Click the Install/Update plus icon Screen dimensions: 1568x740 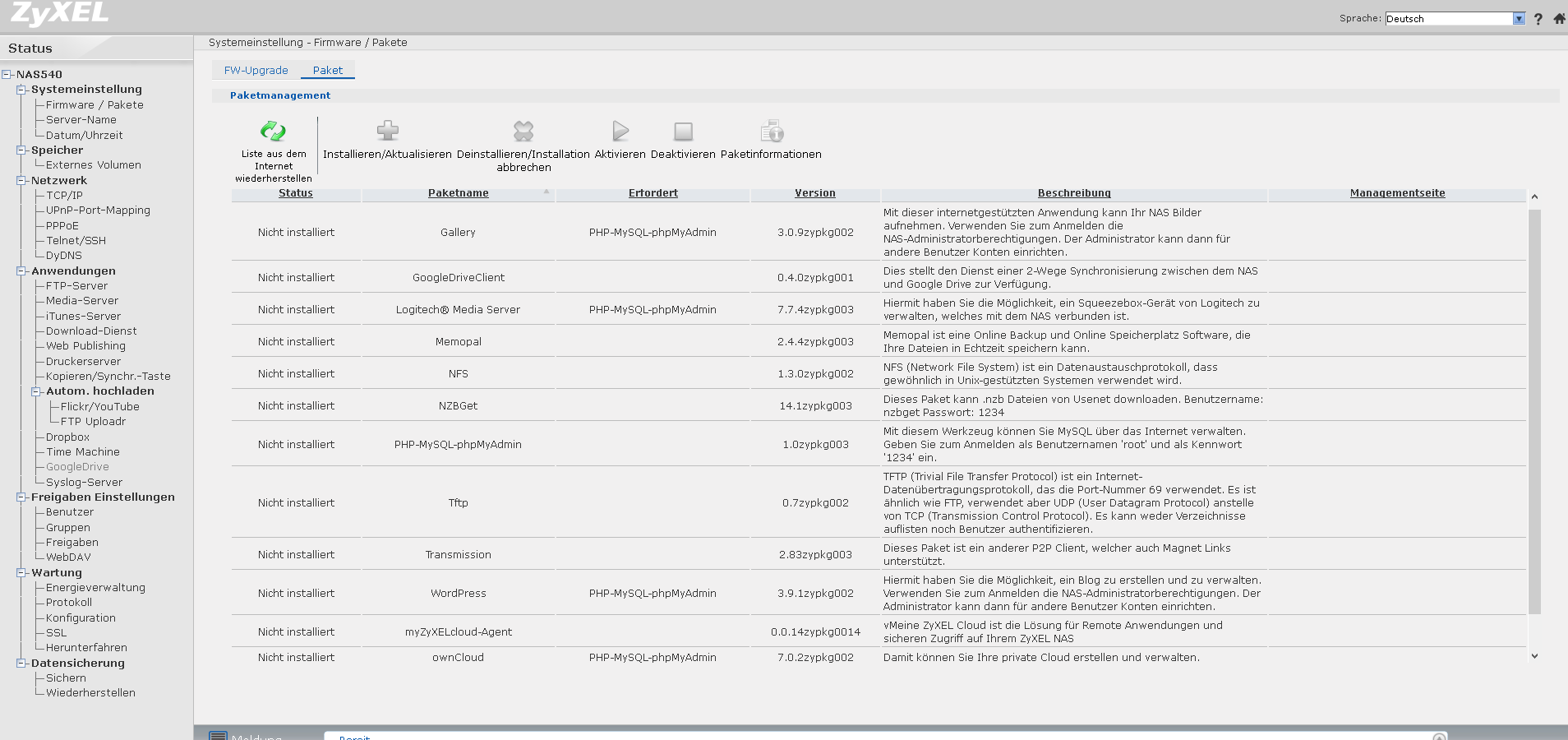click(387, 131)
